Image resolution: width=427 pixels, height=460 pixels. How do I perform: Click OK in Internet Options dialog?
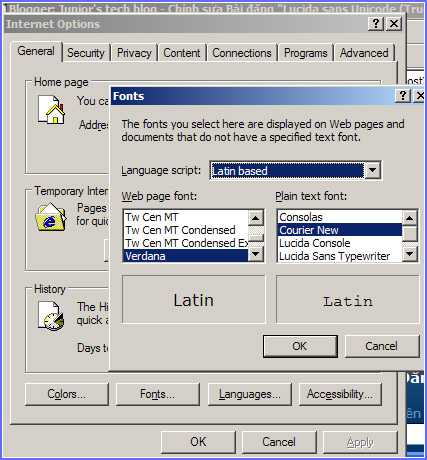[198, 442]
